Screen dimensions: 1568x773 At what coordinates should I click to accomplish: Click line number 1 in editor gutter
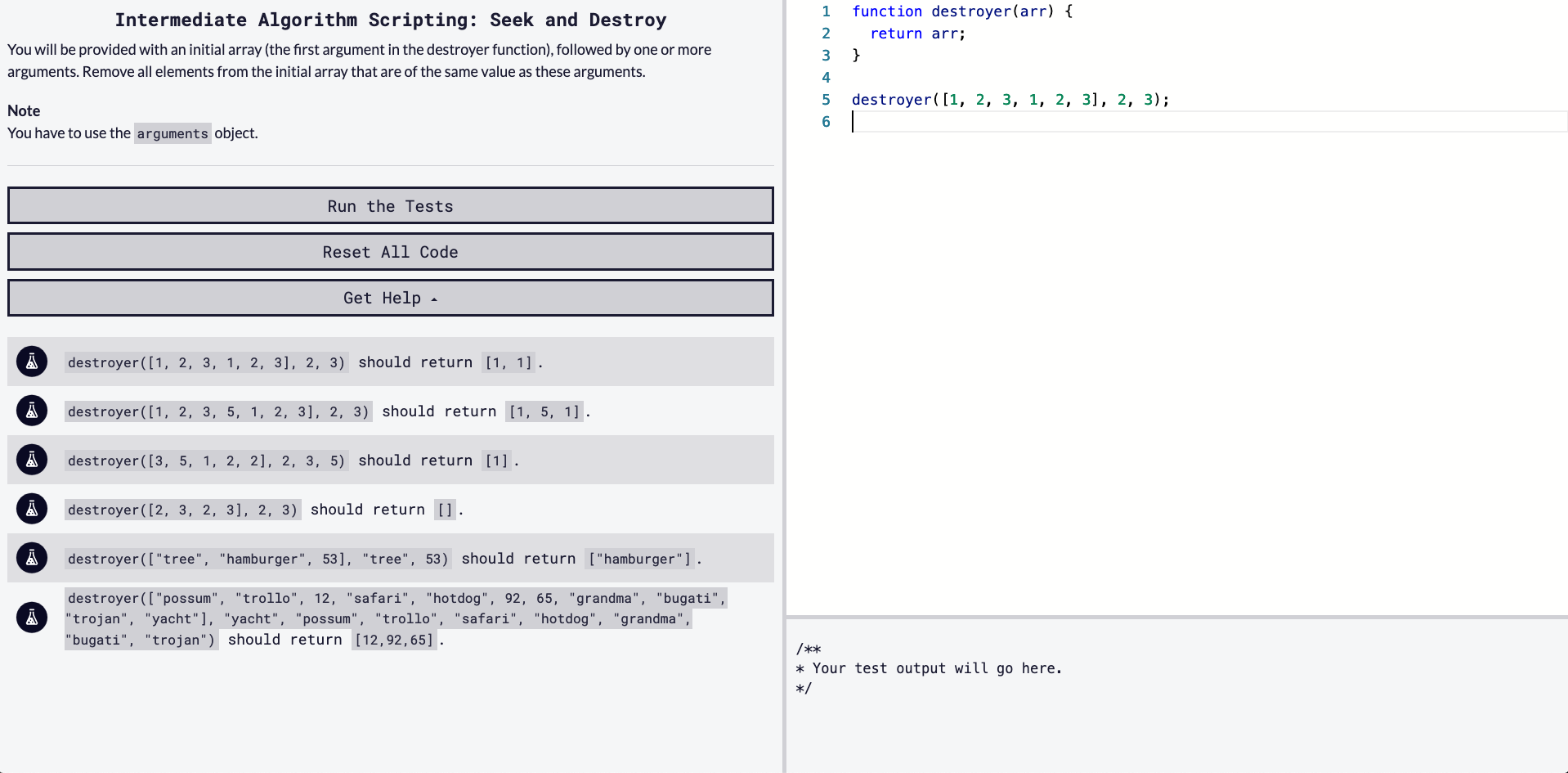click(x=826, y=11)
